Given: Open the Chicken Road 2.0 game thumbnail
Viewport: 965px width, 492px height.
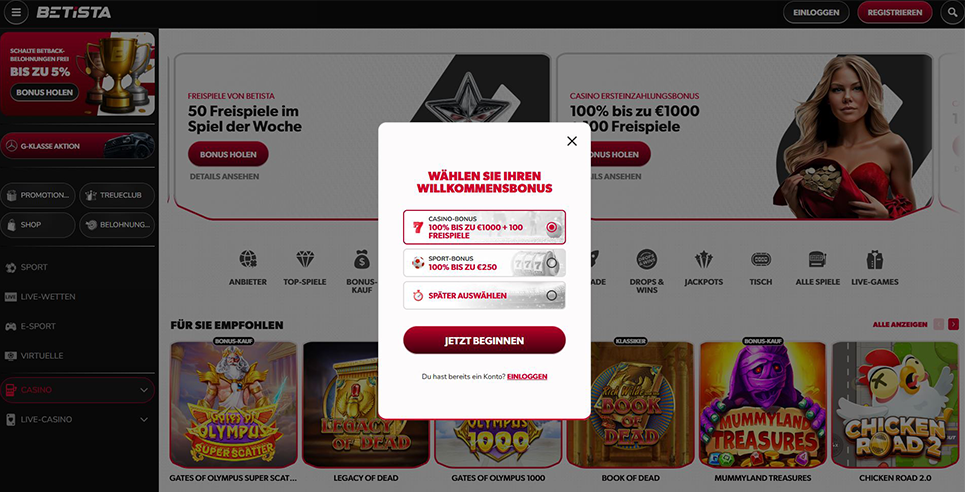Looking at the screenshot, I should coord(895,406).
